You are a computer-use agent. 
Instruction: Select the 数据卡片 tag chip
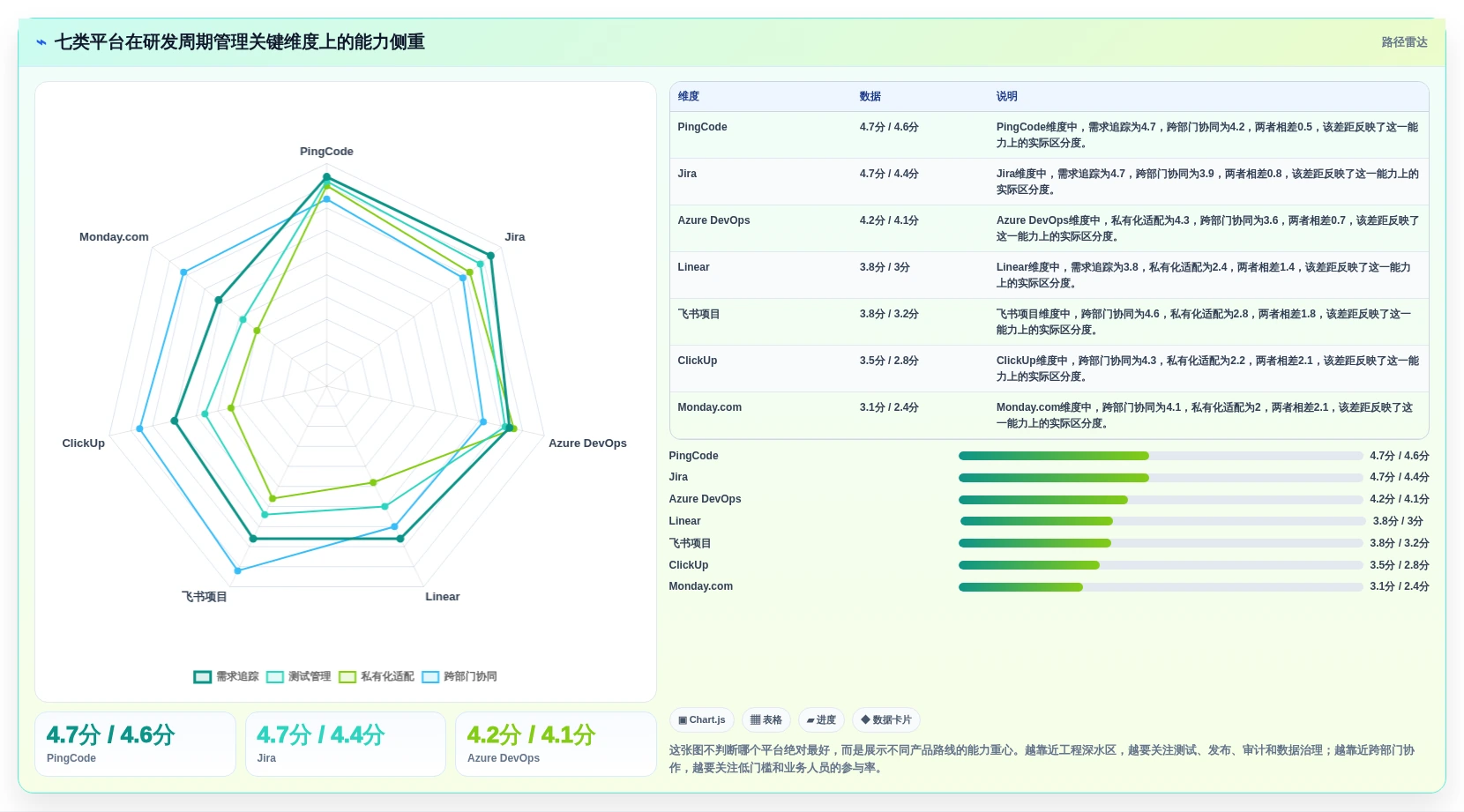(x=886, y=720)
